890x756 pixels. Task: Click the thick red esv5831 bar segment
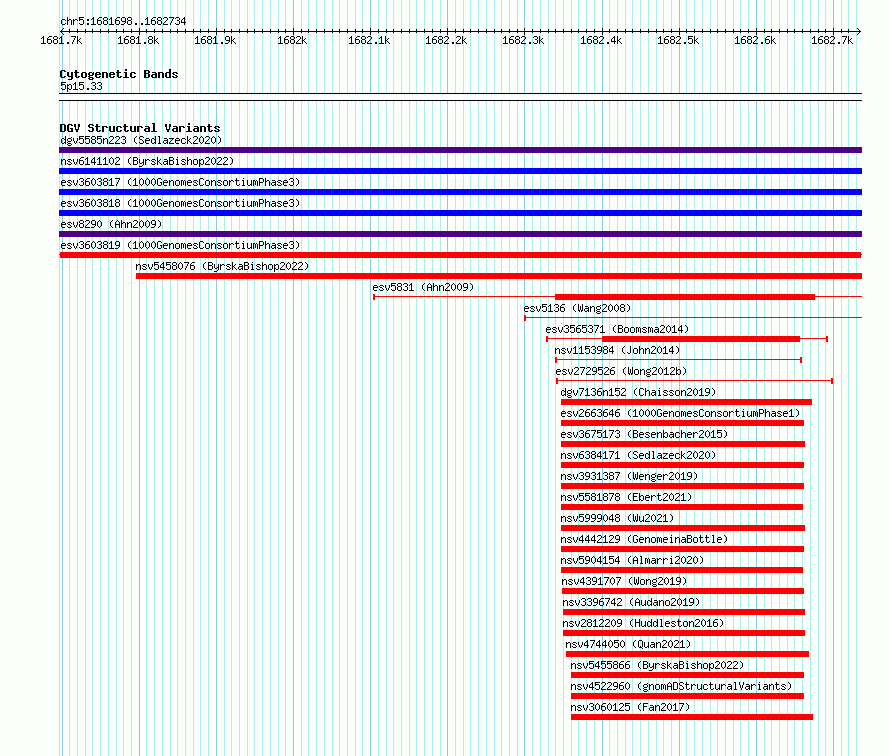(x=685, y=297)
